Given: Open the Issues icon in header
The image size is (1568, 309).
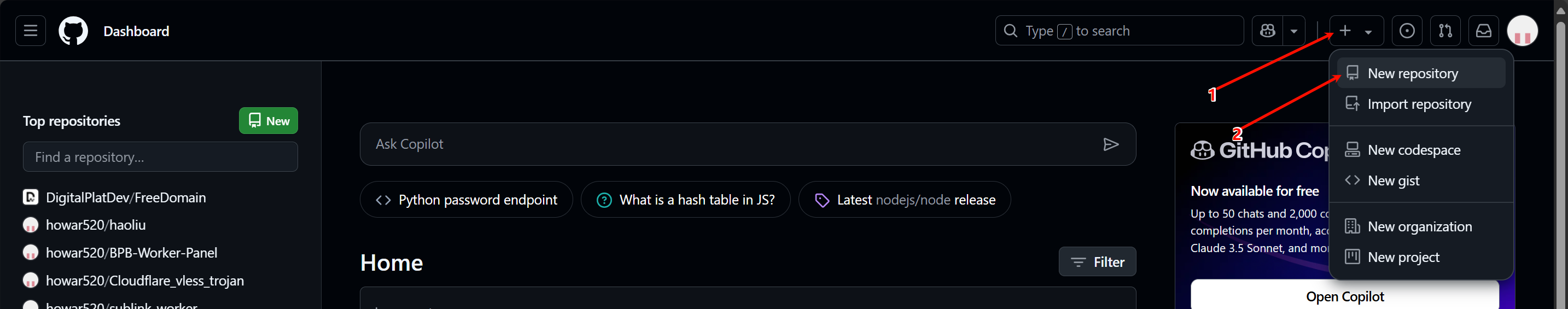Looking at the screenshot, I should (1407, 31).
